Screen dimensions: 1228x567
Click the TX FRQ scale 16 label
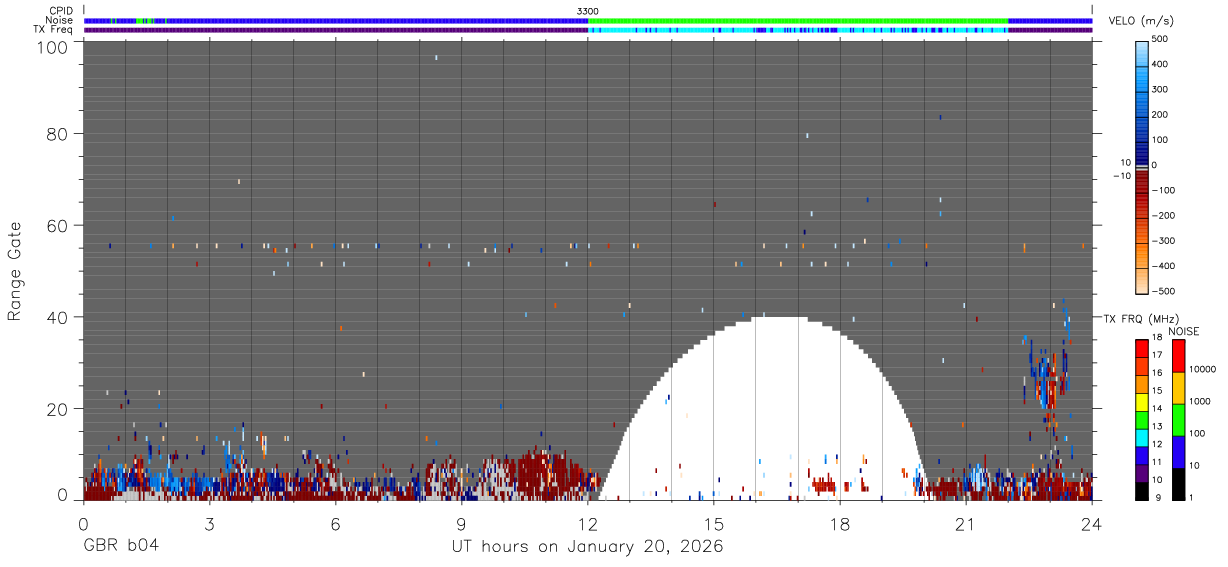point(1155,372)
